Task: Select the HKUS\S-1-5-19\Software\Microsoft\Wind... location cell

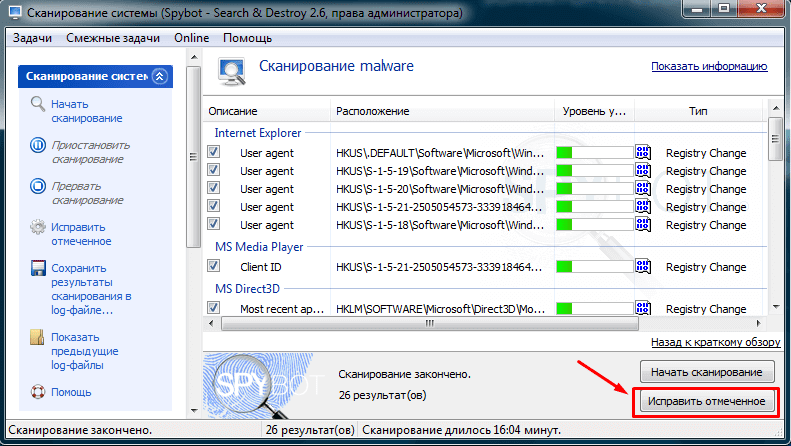Action: [x=440, y=171]
